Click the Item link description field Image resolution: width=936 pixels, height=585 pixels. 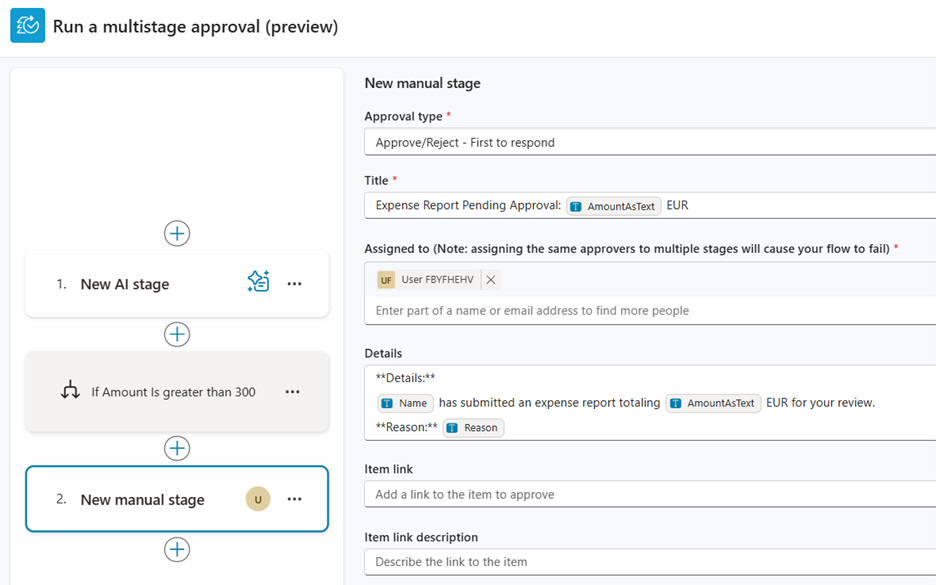pyautogui.click(x=650, y=562)
